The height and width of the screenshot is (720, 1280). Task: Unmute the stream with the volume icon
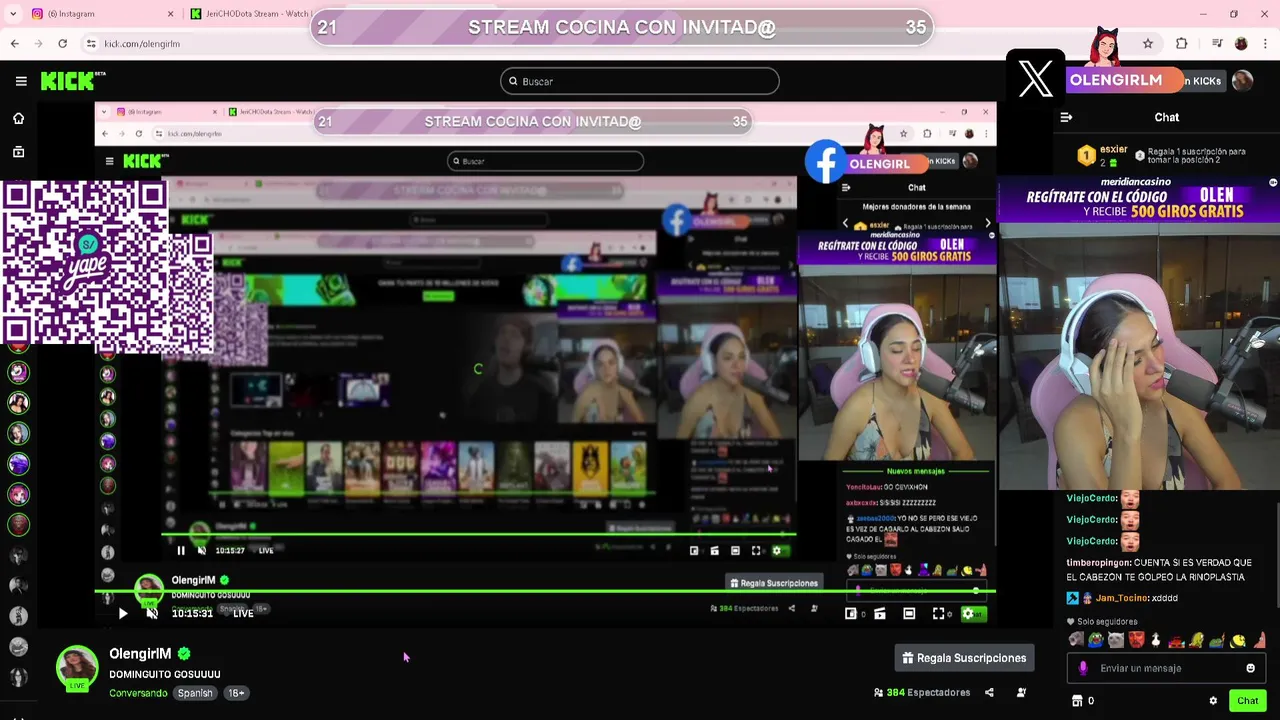[x=152, y=614]
